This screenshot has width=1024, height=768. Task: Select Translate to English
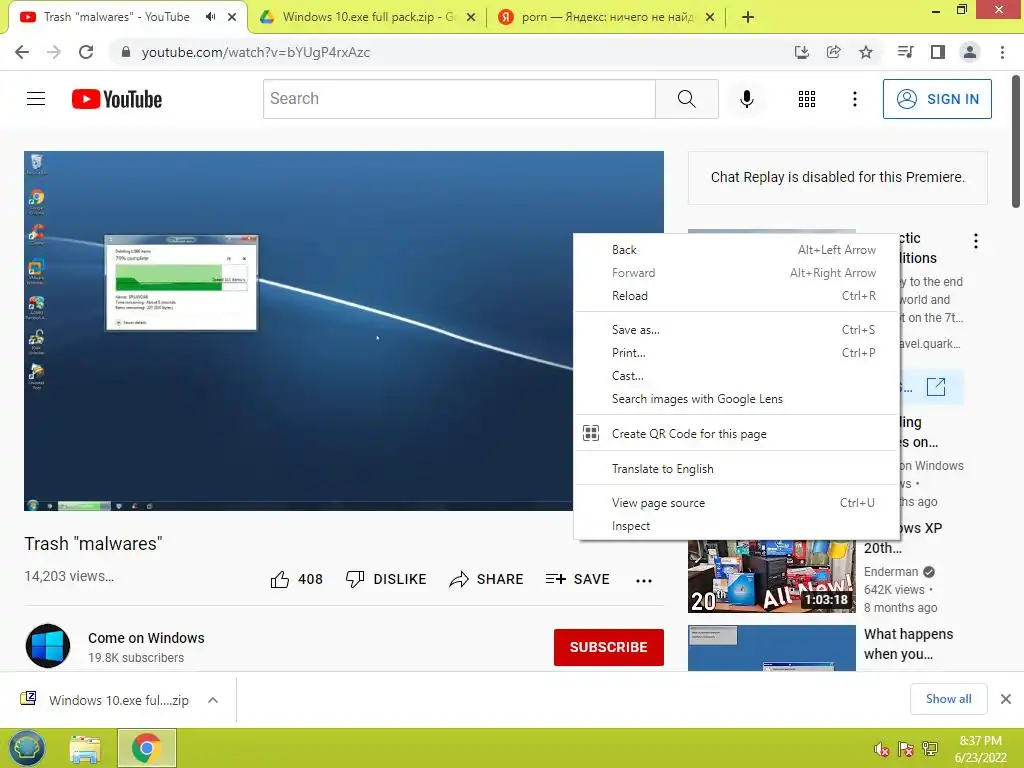[x=737, y=469]
